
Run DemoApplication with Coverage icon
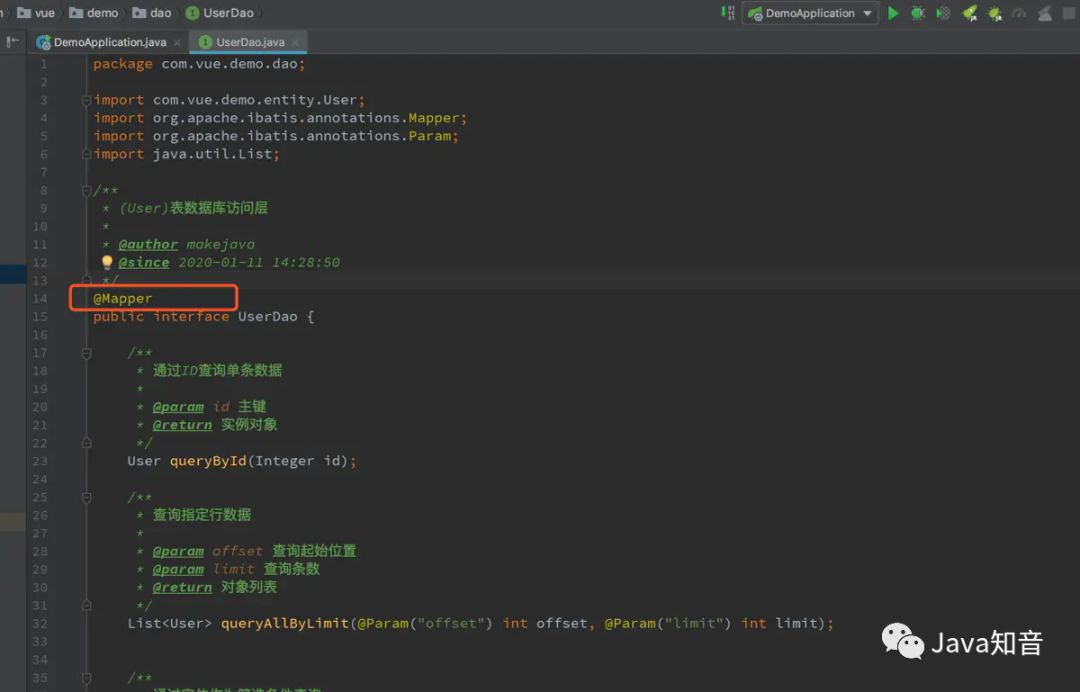(x=942, y=13)
